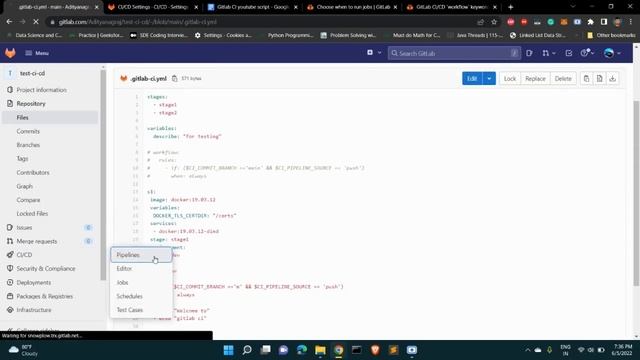Open the to-do list icon
Screen dimensions: 640x360
pyautogui.click(x=569, y=53)
